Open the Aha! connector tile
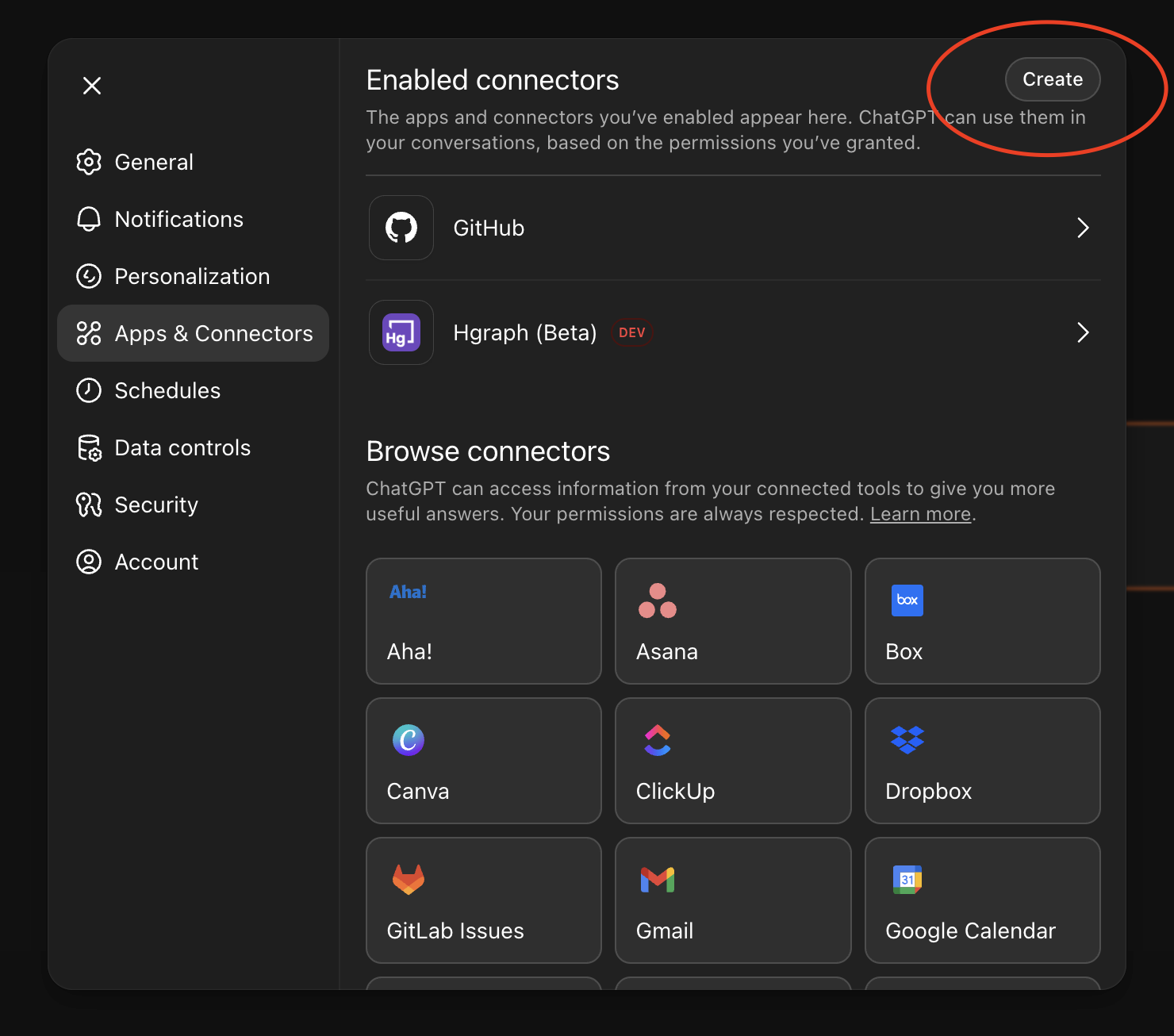1174x1036 pixels. point(483,621)
